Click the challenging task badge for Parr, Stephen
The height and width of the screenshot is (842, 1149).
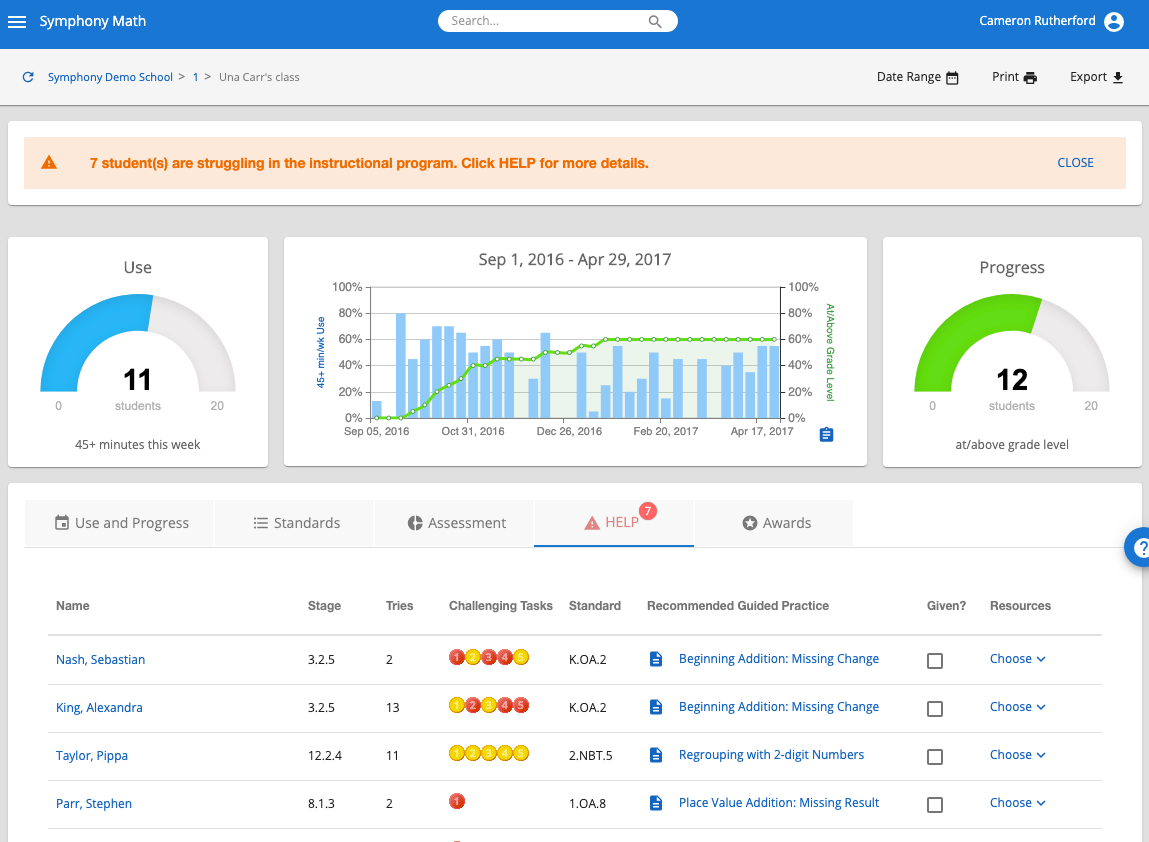[457, 801]
